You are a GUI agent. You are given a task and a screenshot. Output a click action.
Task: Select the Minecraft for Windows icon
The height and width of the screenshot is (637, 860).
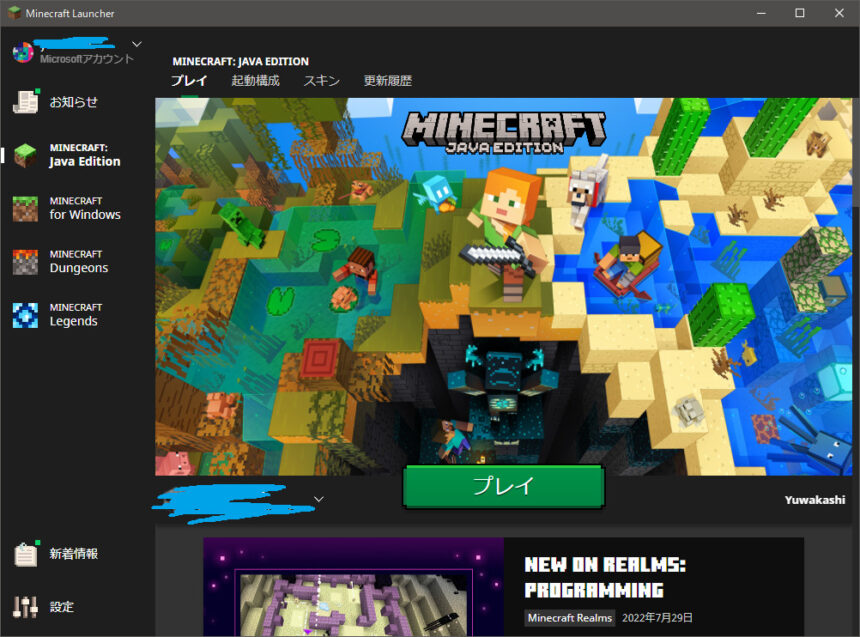point(25,208)
